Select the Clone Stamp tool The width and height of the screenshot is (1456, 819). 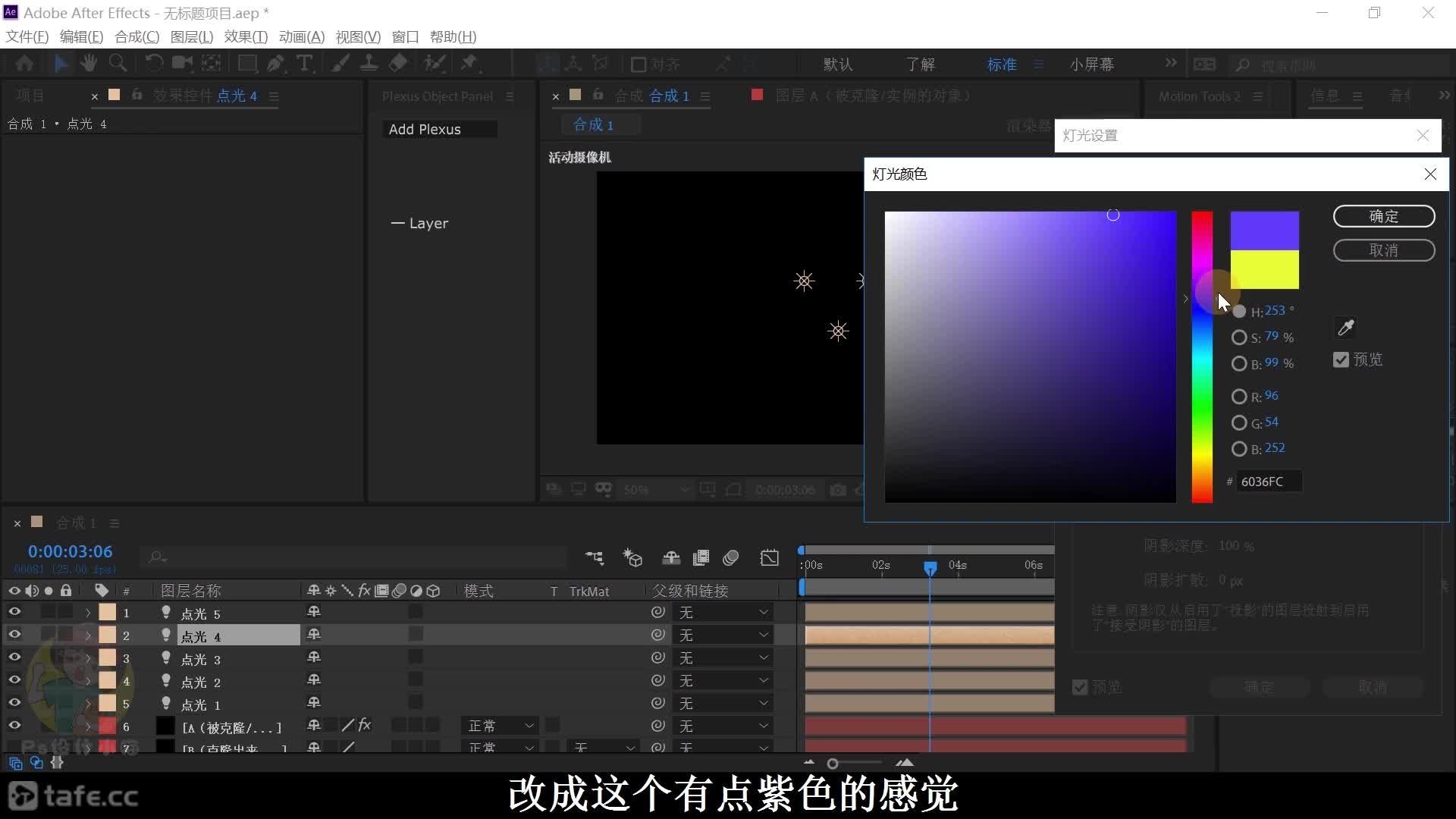pos(369,64)
